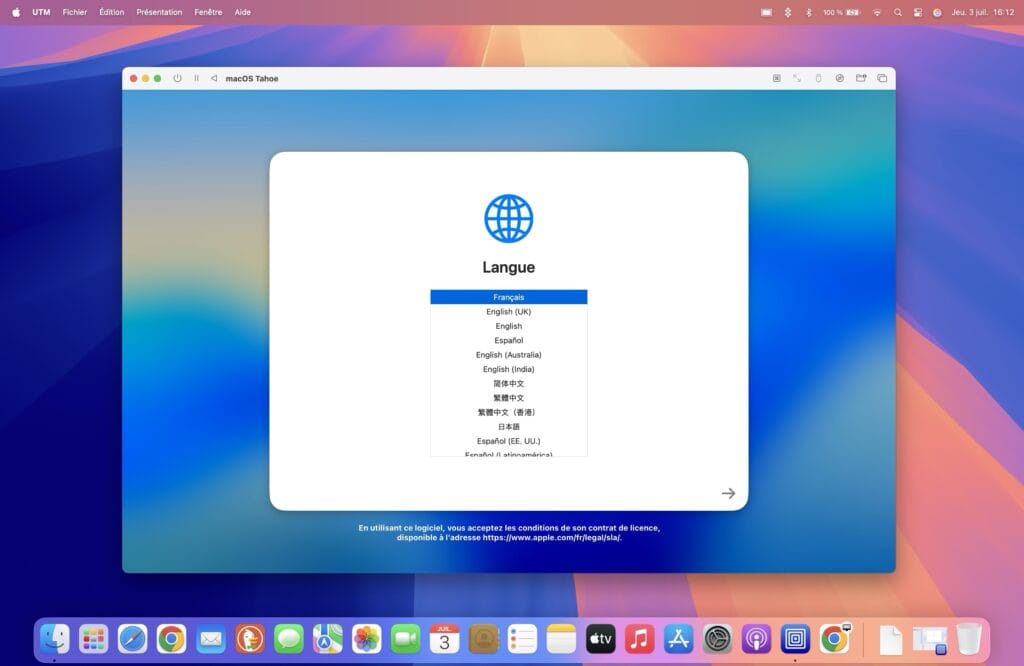Viewport: 1024px width, 666px height.
Task: Launch Safari from the Dock
Action: pos(133,639)
